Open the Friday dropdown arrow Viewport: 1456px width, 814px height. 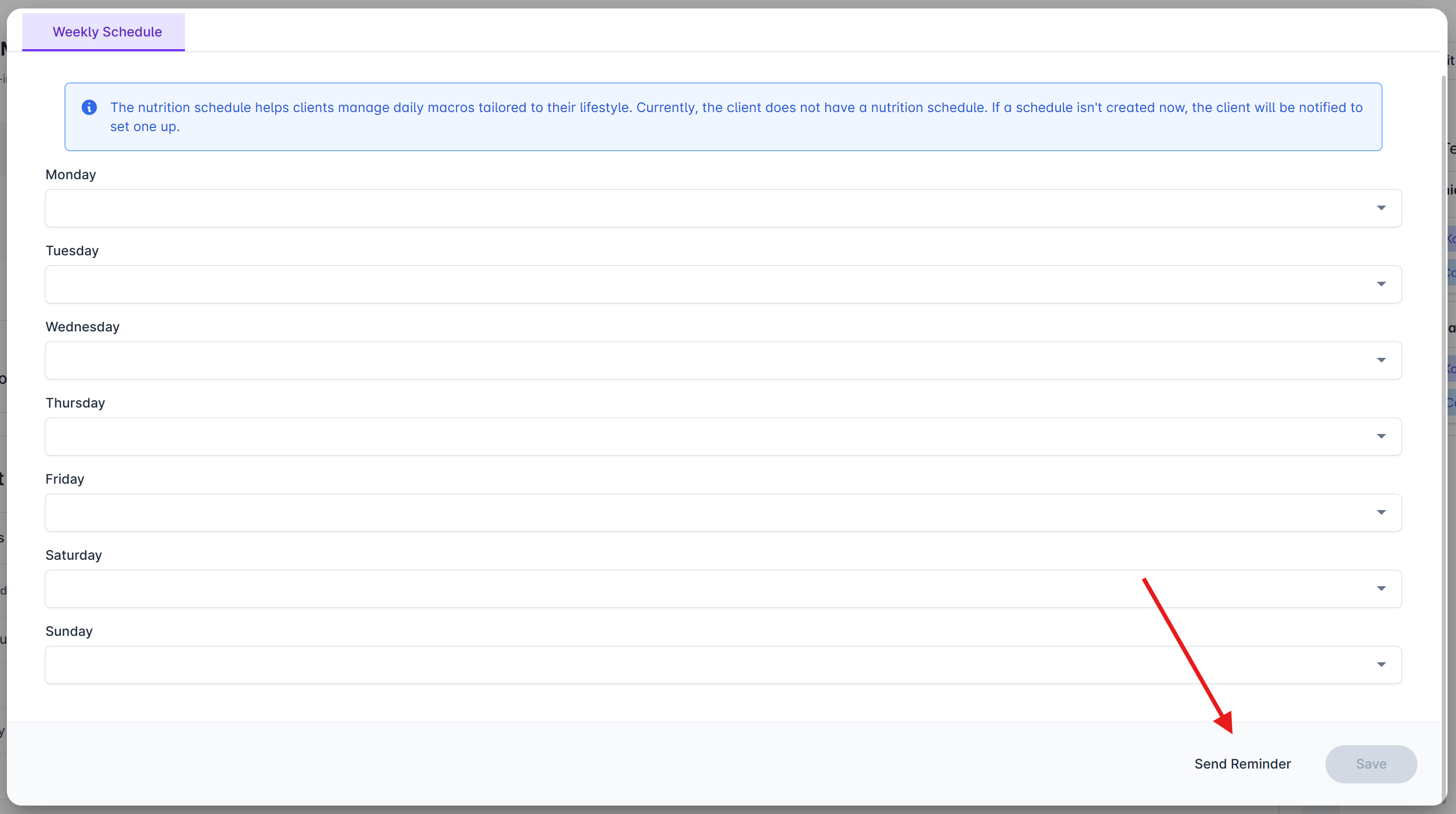click(1381, 513)
